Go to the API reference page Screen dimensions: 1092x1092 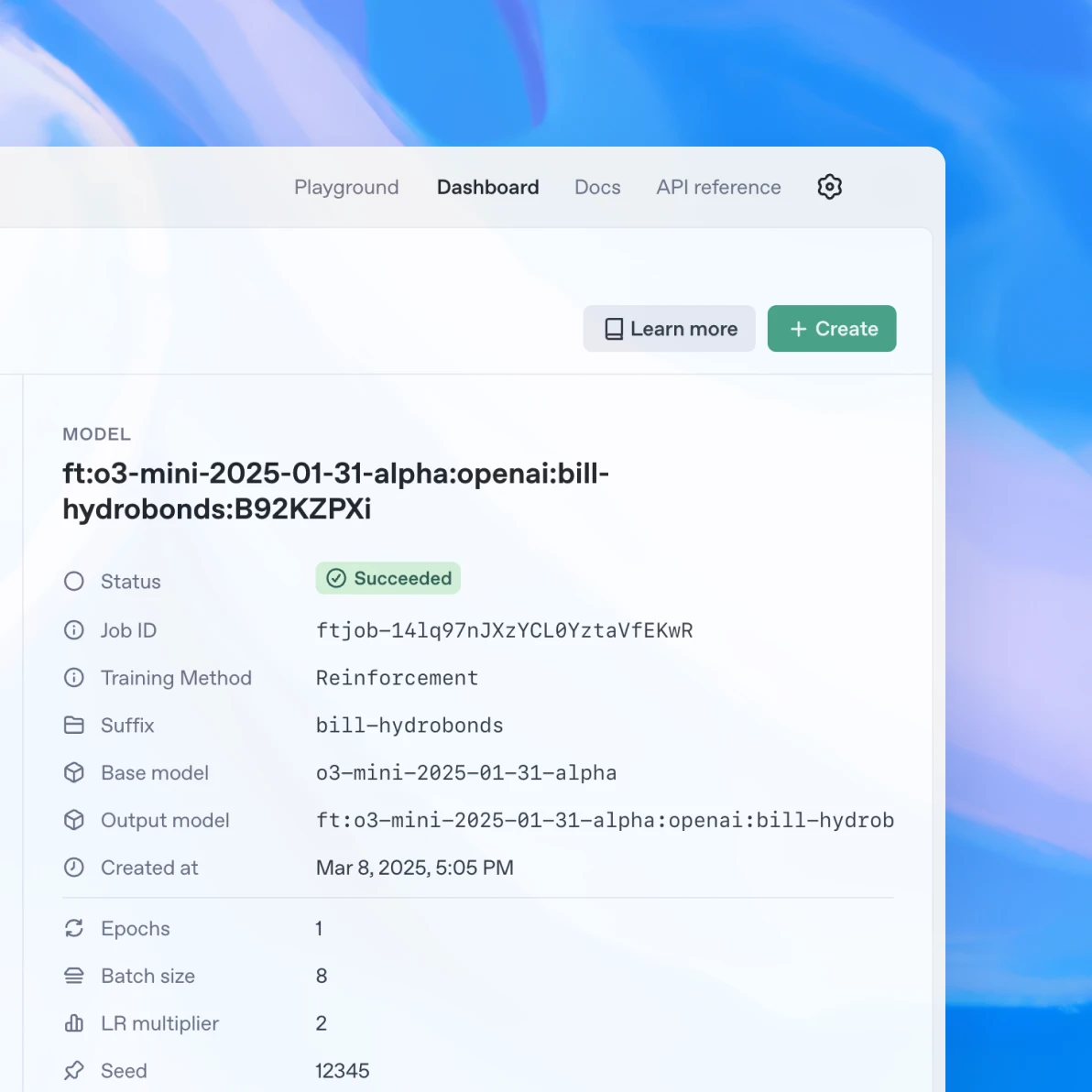(x=718, y=187)
